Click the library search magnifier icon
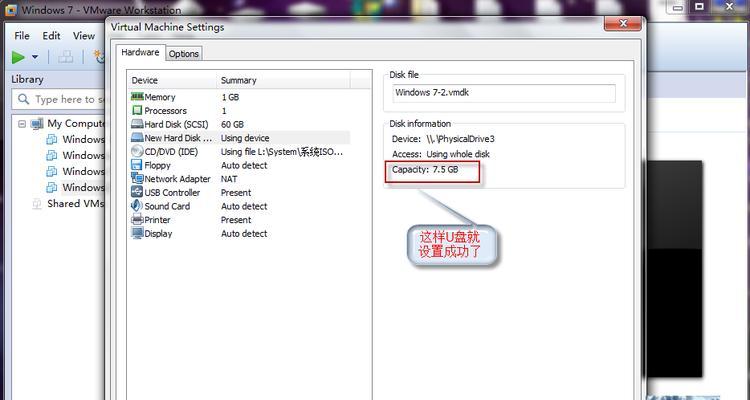 click(x=23, y=99)
